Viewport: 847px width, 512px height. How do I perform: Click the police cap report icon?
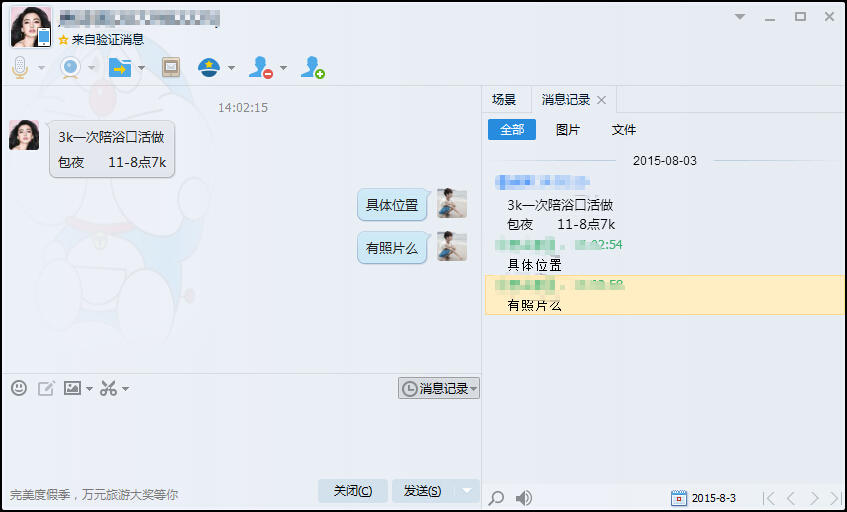[x=209, y=68]
